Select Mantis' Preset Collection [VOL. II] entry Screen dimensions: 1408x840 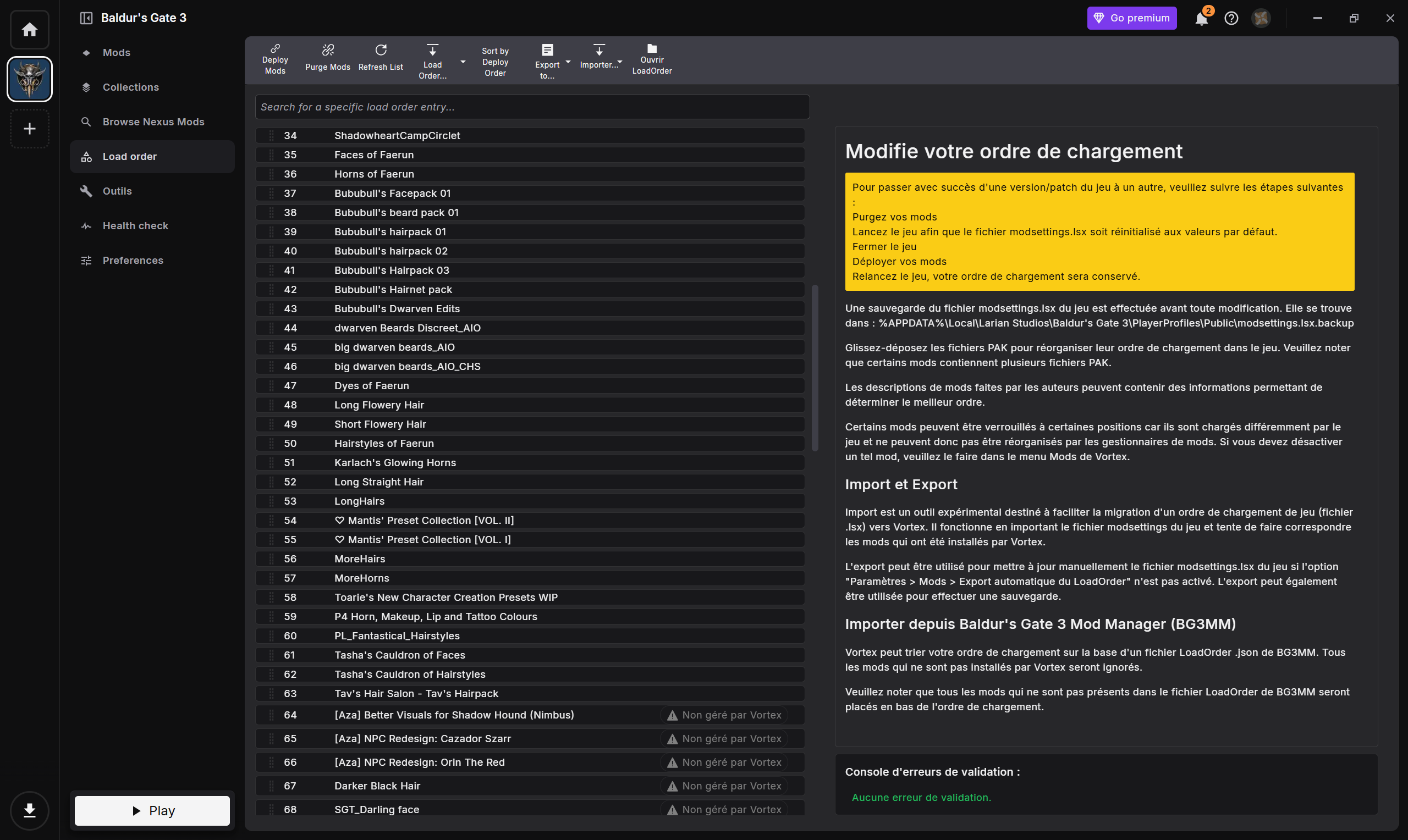click(530, 521)
